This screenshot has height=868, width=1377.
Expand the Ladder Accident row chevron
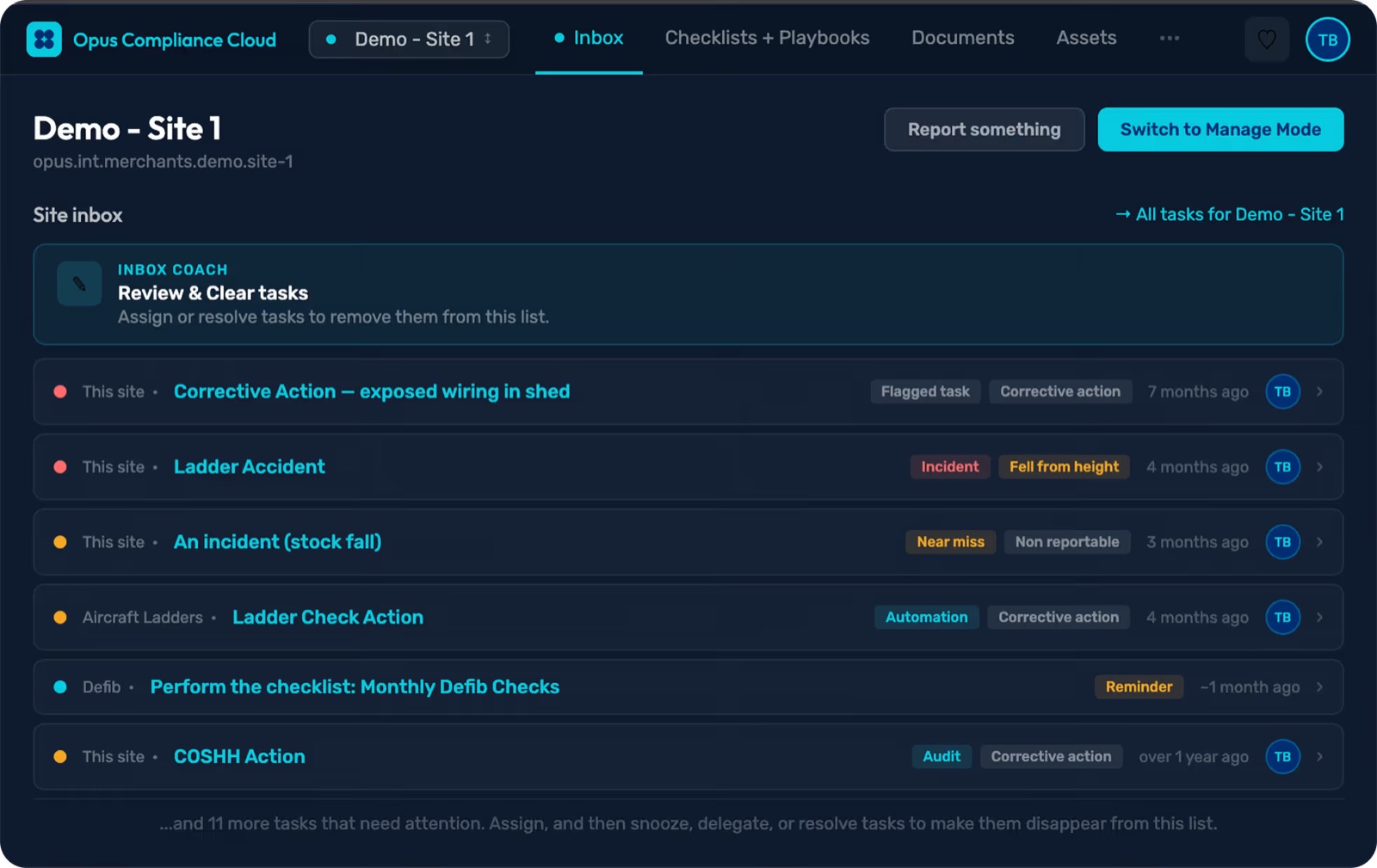coord(1319,467)
